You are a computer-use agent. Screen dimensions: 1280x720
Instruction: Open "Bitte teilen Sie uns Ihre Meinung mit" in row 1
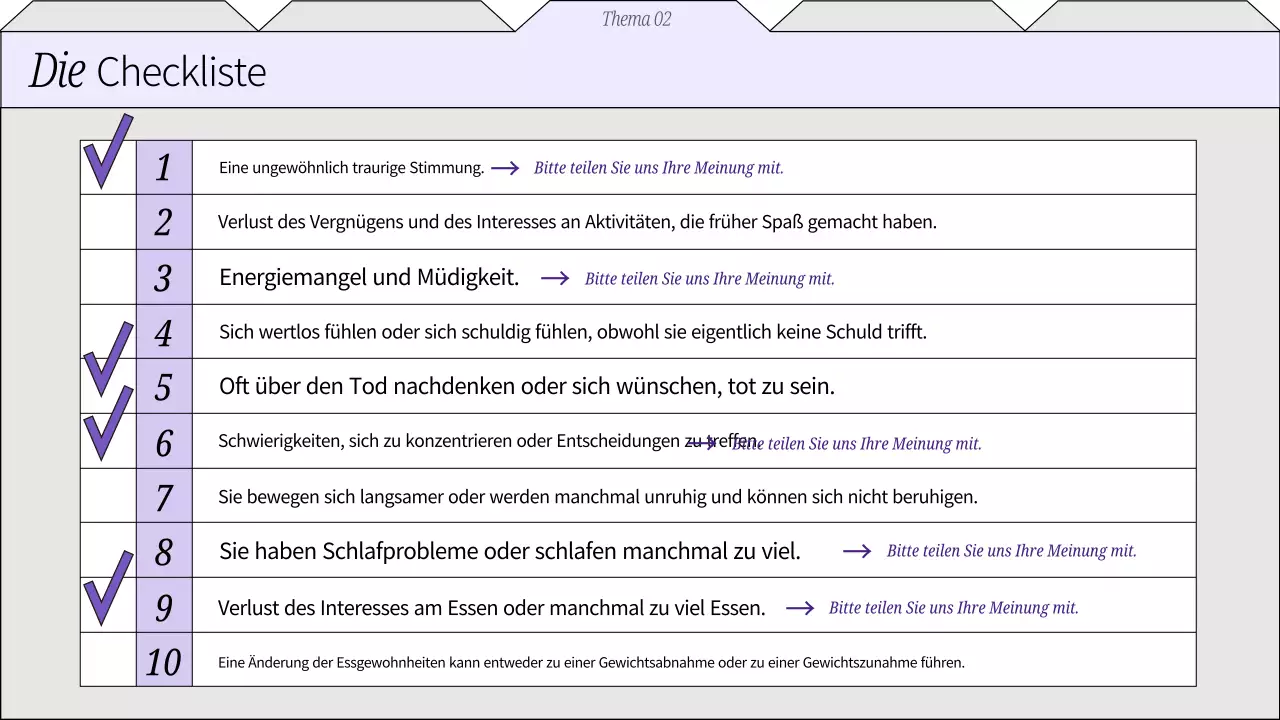659,168
